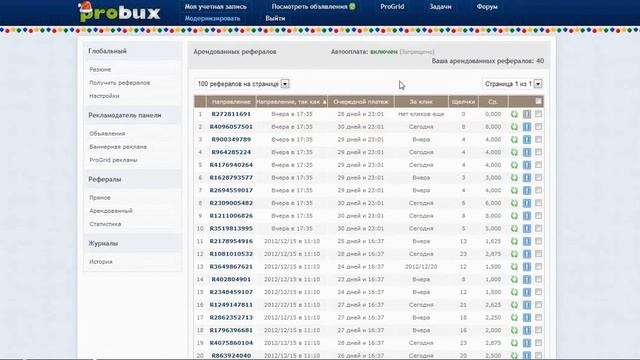Screen dimensions: 640x360
Task: Click green recycle icon for R3649867621
Action: click(514, 267)
